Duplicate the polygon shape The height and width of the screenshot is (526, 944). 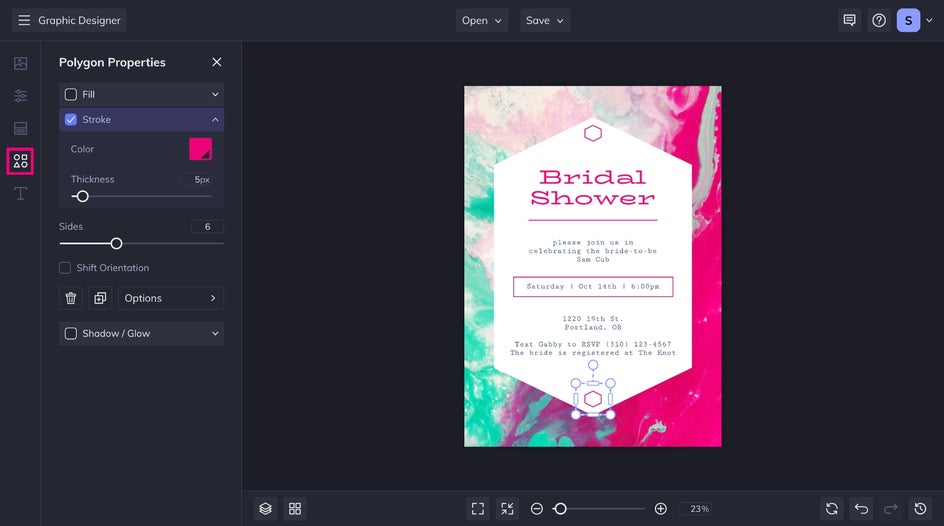(x=100, y=298)
